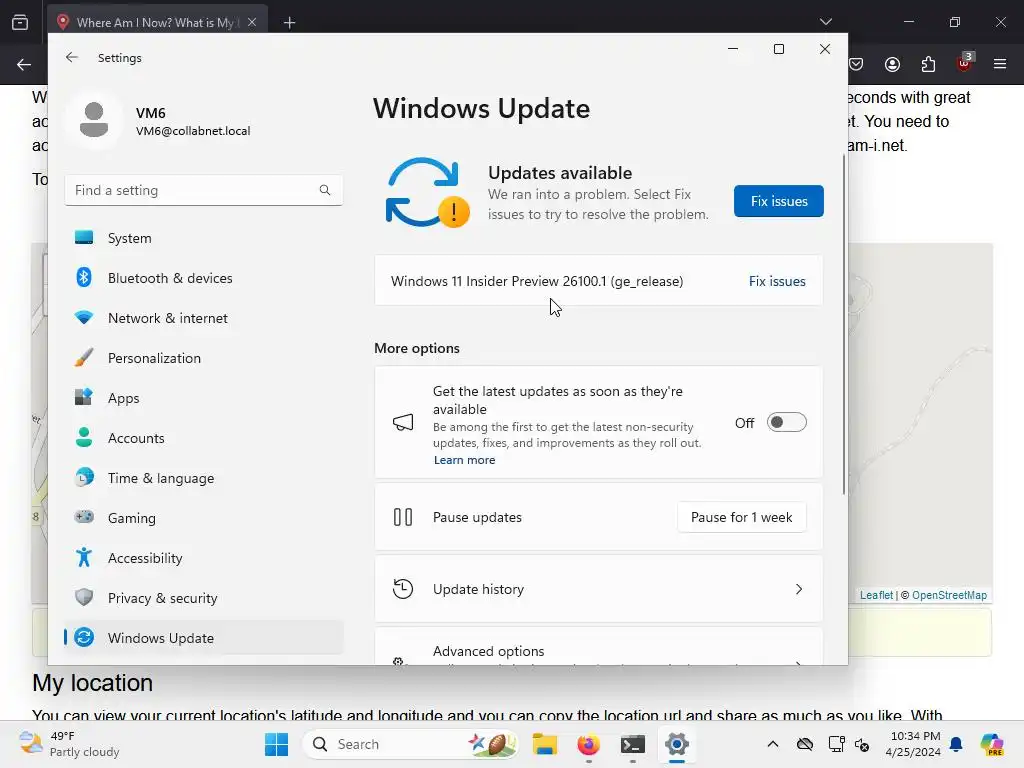Click the Advanced options row
The width and height of the screenshot is (1024, 768).
[x=598, y=647]
